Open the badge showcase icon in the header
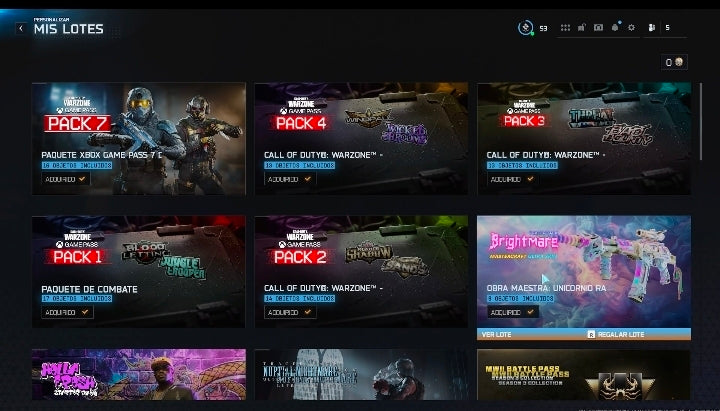The image size is (720, 411). 598,28
